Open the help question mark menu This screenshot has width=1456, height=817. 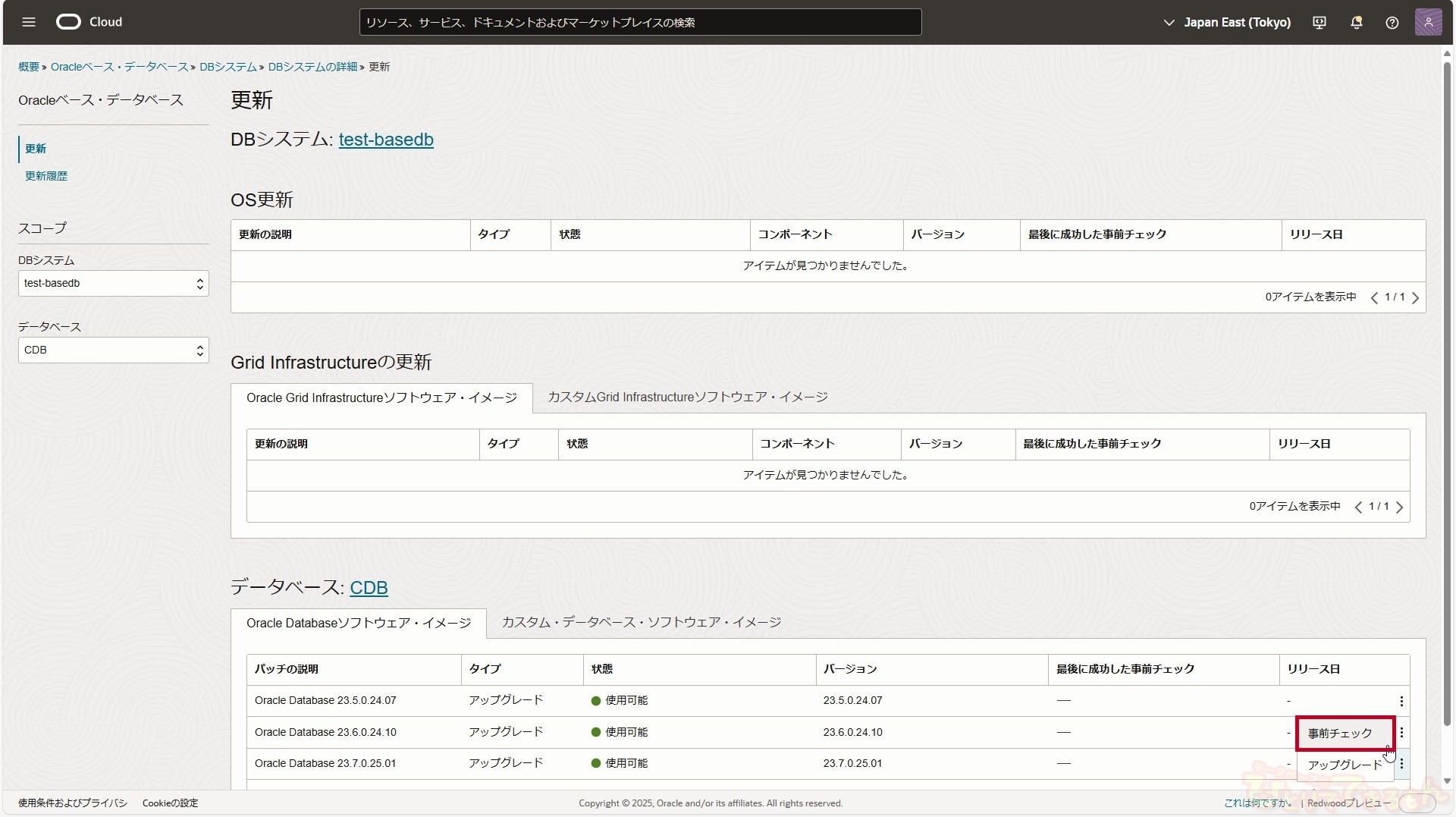click(1392, 23)
